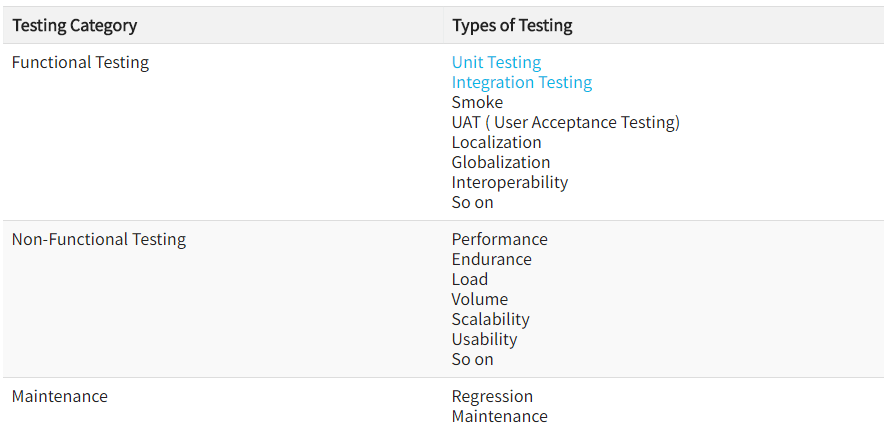Click the Types of Testing header
The width and height of the screenshot is (887, 439).
click(512, 25)
